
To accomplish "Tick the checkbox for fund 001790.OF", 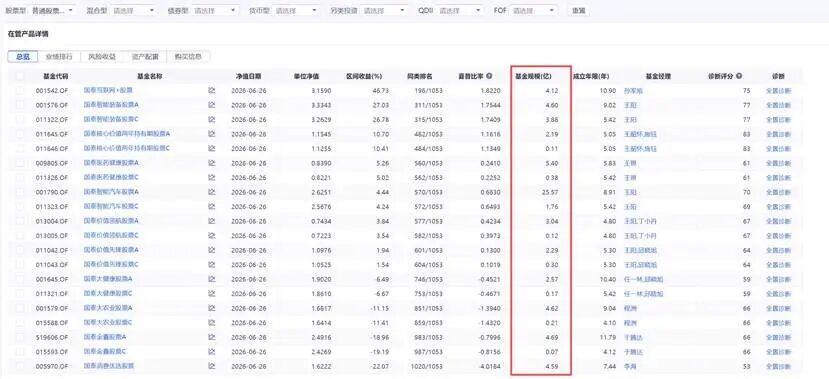I will [20, 192].
